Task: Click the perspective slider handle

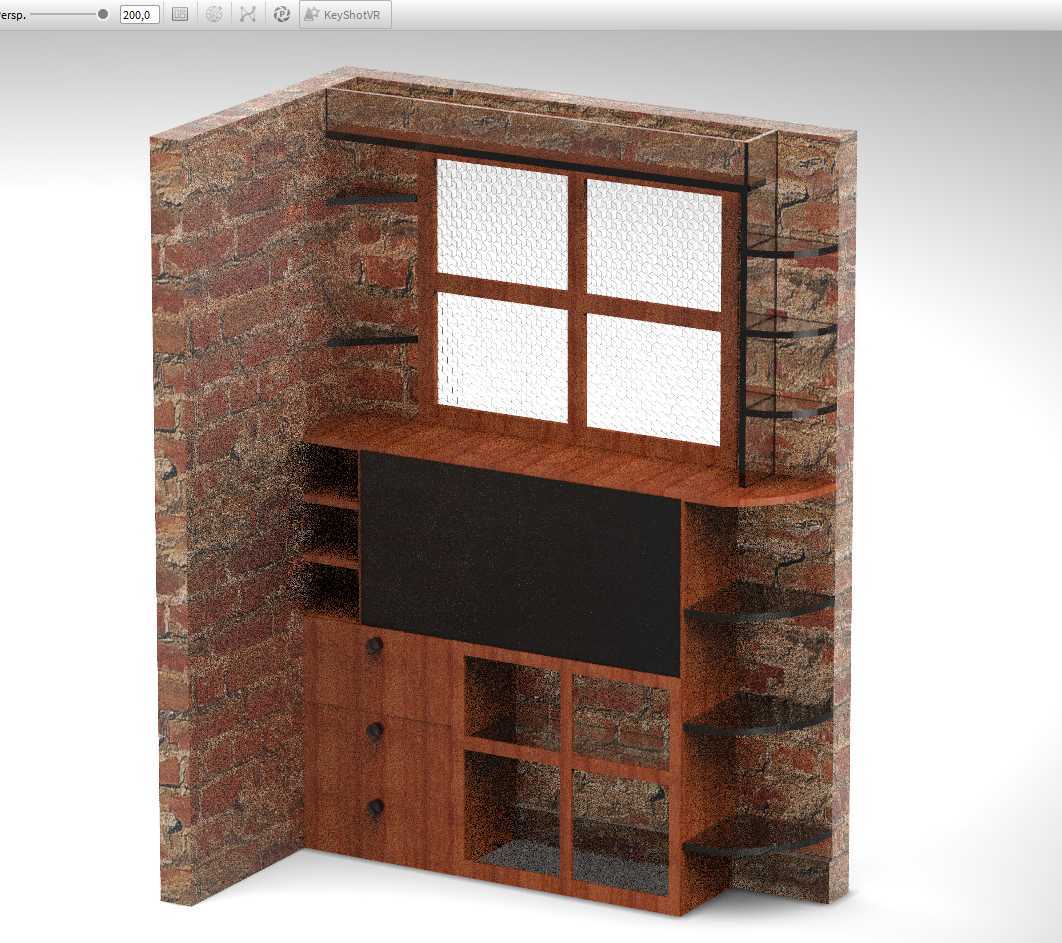Action: pyautogui.click(x=103, y=14)
